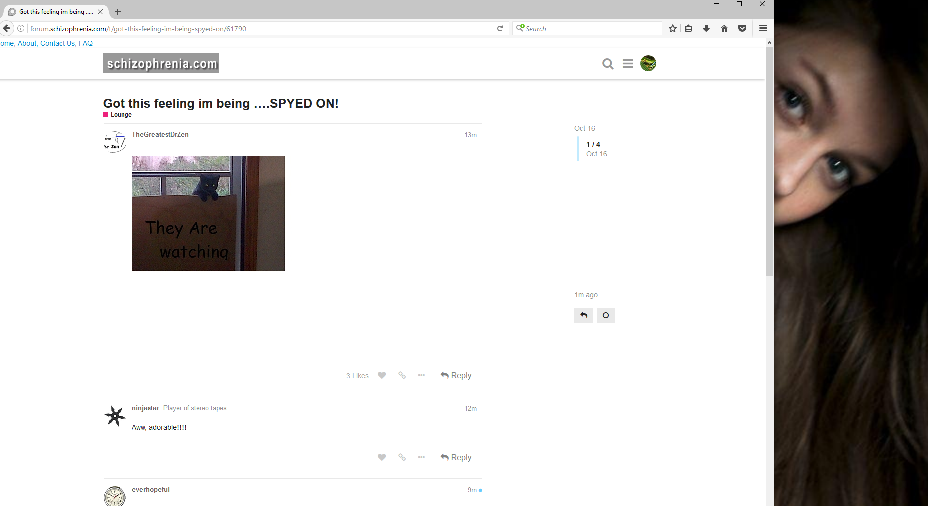The height and width of the screenshot is (506, 928).
Task: Open the user profile avatar in header
Action: point(648,63)
